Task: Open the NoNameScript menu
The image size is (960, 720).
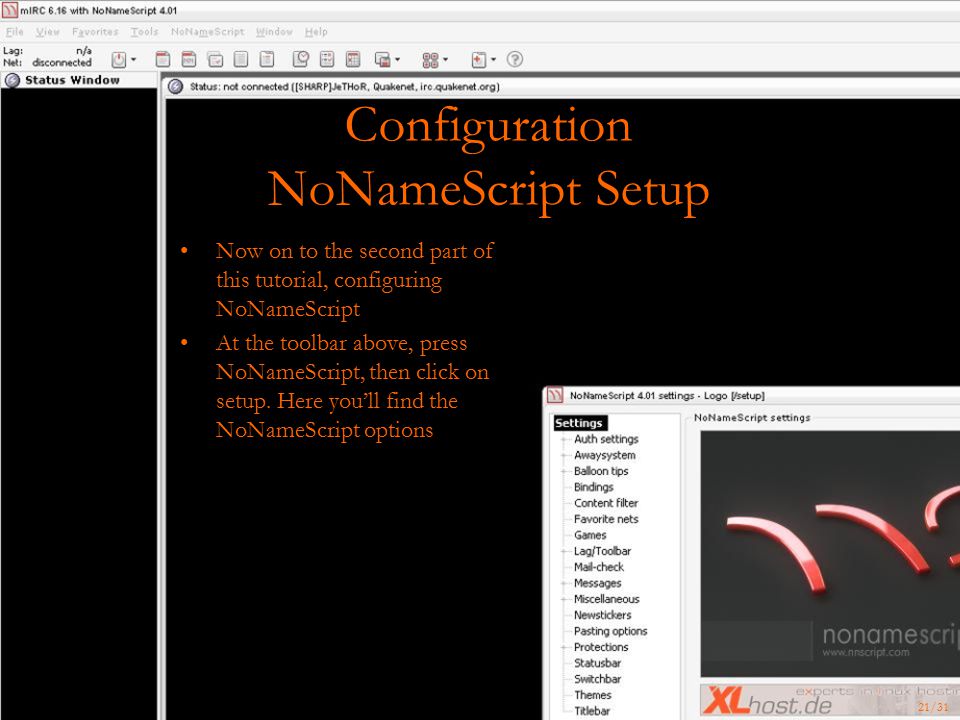Action: [208, 32]
